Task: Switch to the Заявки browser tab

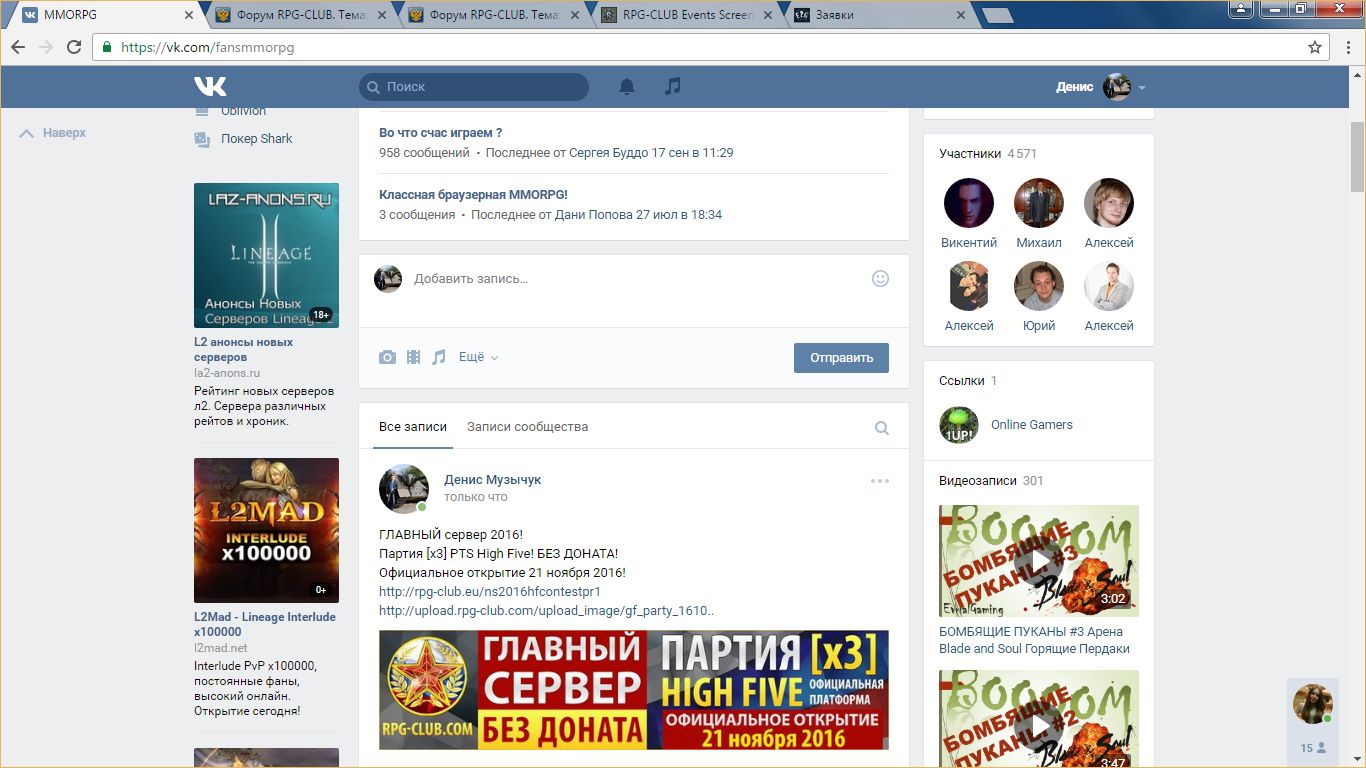Action: point(880,15)
